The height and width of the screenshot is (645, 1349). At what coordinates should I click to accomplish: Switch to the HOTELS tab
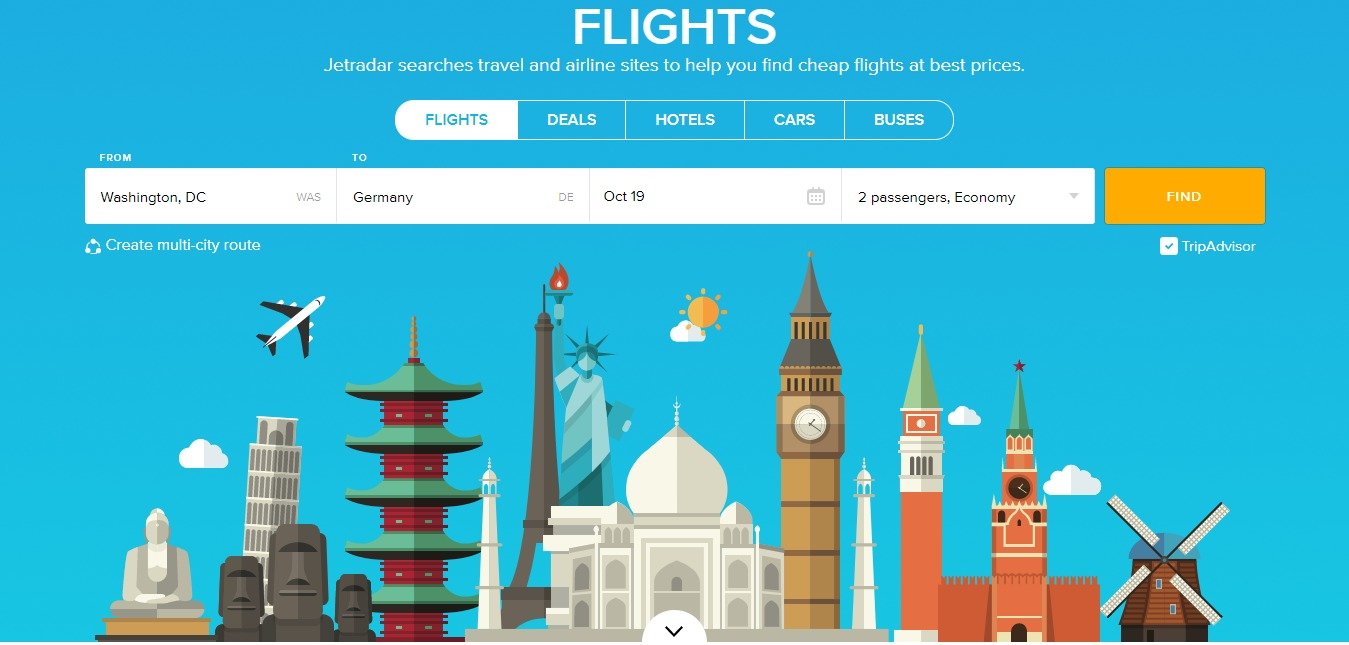tap(685, 120)
